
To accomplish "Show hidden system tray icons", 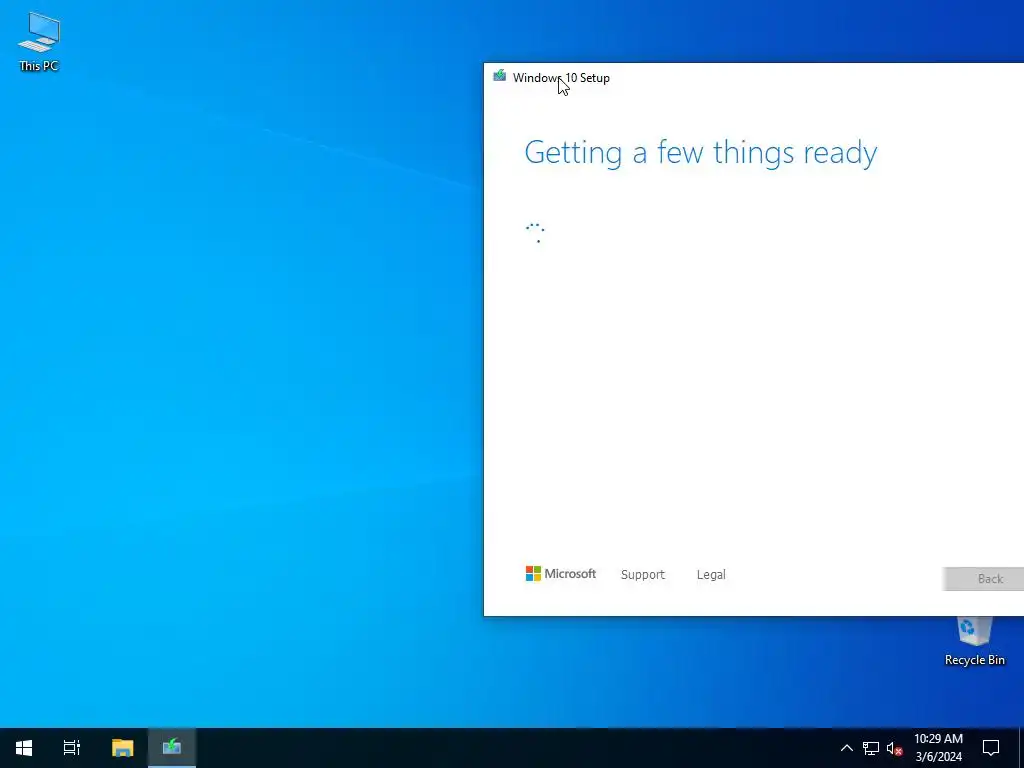I will pyautogui.click(x=846, y=748).
